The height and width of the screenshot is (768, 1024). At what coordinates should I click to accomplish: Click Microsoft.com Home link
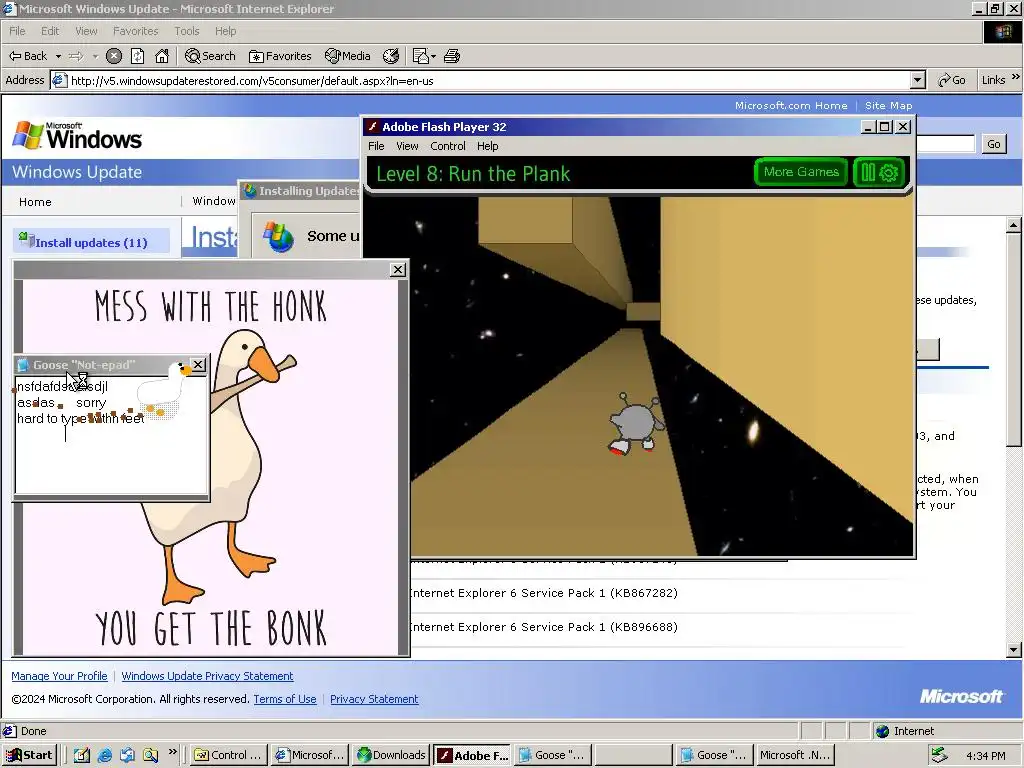click(791, 106)
